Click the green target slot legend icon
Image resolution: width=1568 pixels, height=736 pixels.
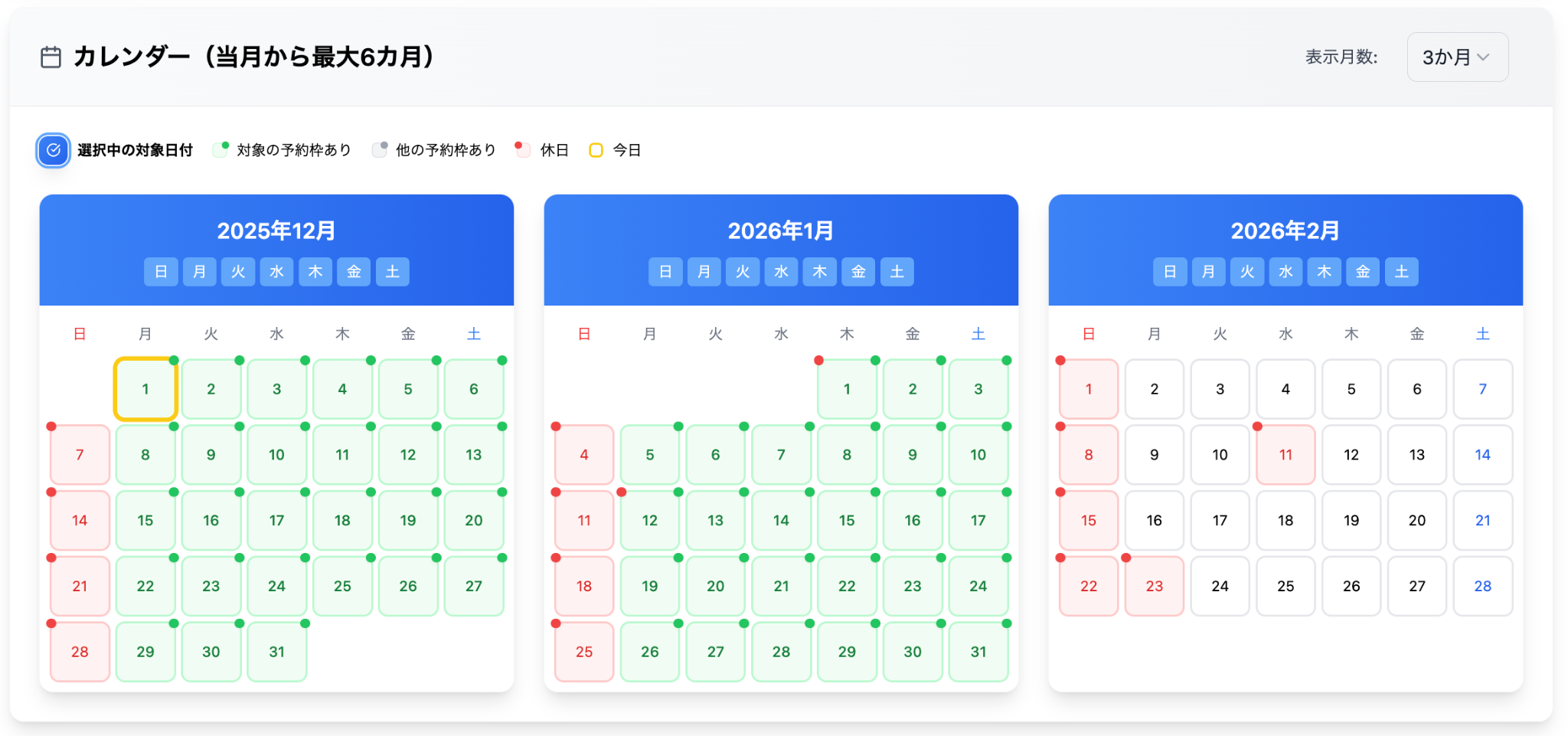click(220, 149)
